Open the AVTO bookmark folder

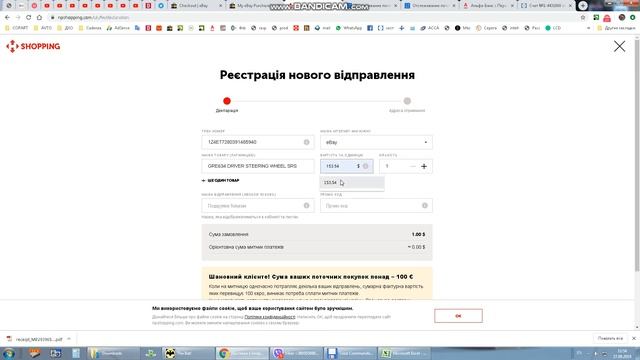point(42,28)
